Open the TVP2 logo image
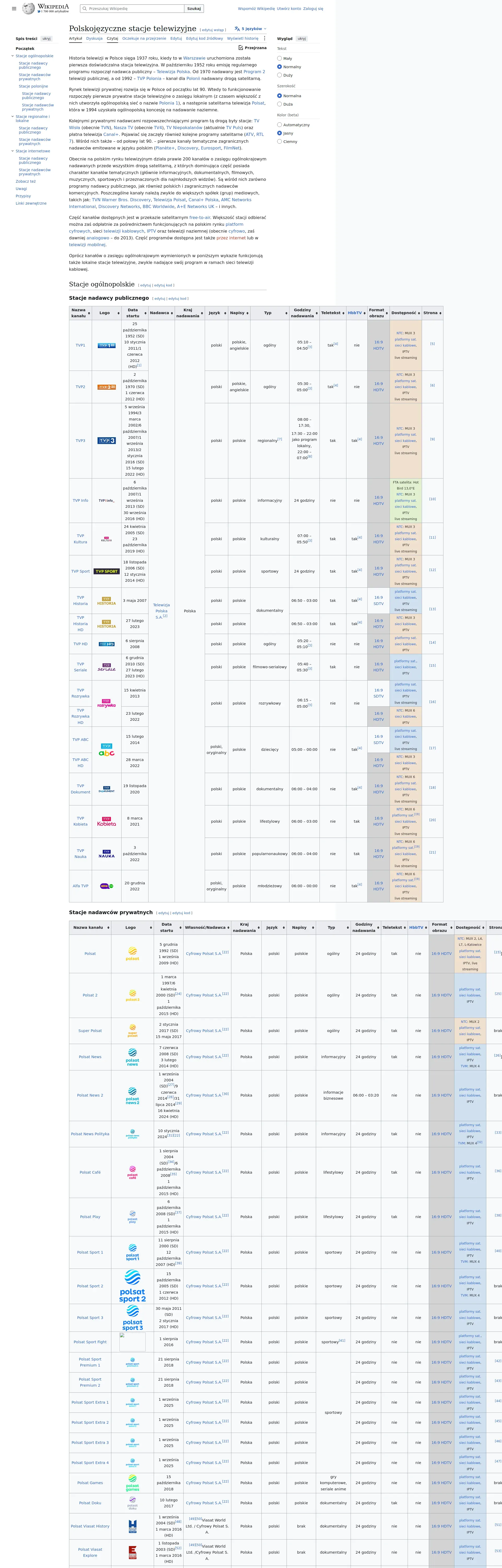 click(107, 387)
